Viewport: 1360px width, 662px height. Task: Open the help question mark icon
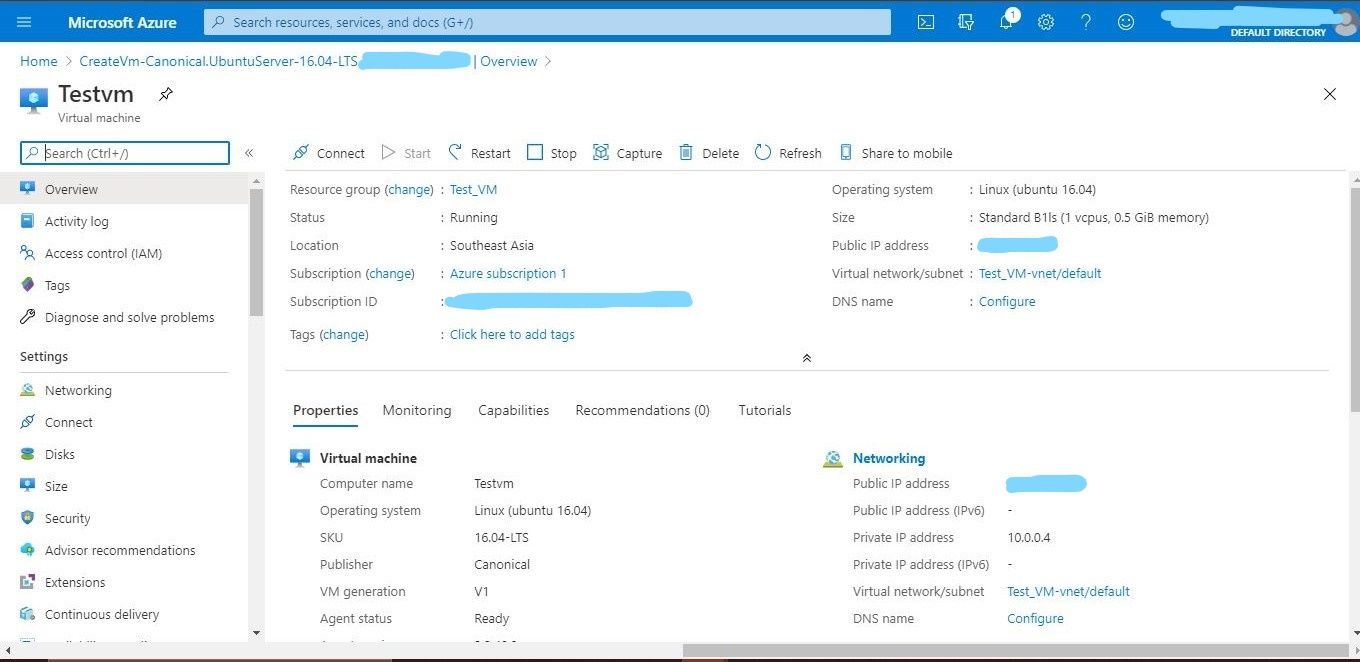click(1086, 21)
